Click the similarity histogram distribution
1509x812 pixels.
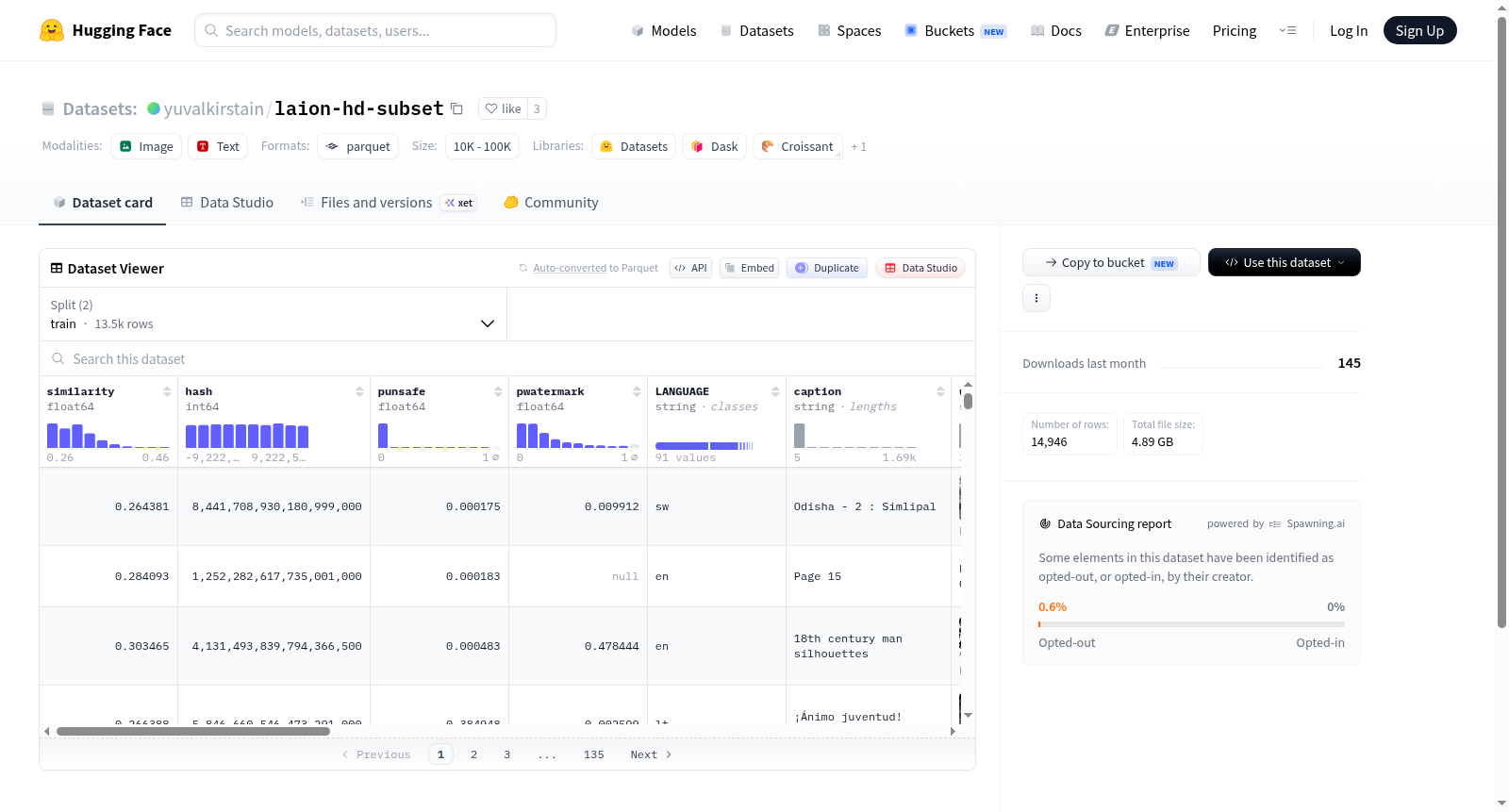108,435
